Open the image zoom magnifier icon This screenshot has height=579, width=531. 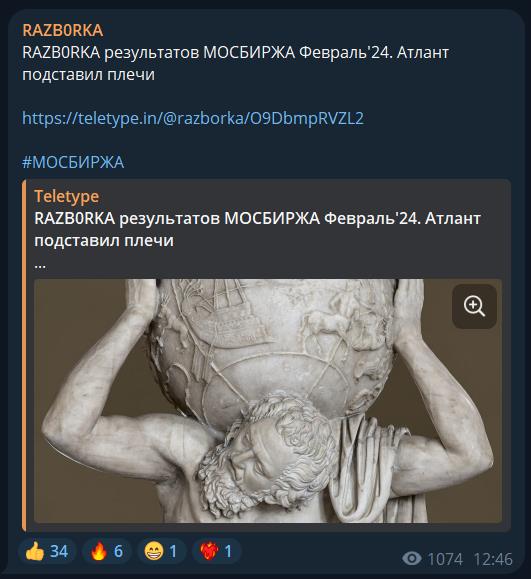click(474, 306)
